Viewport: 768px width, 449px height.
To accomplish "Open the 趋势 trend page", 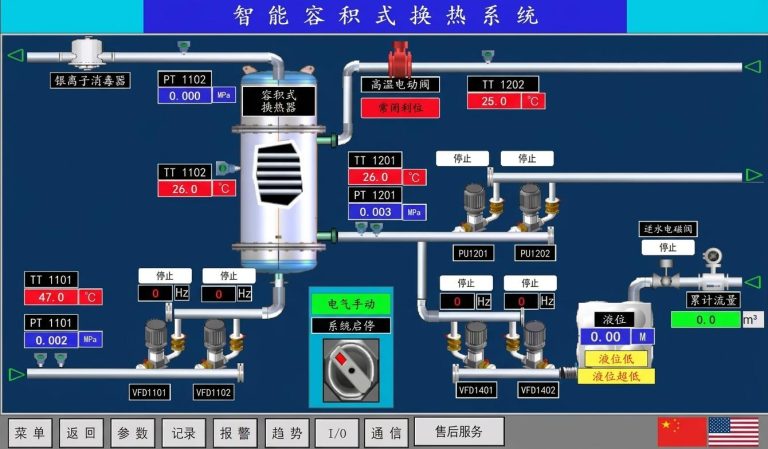I will [x=287, y=433].
